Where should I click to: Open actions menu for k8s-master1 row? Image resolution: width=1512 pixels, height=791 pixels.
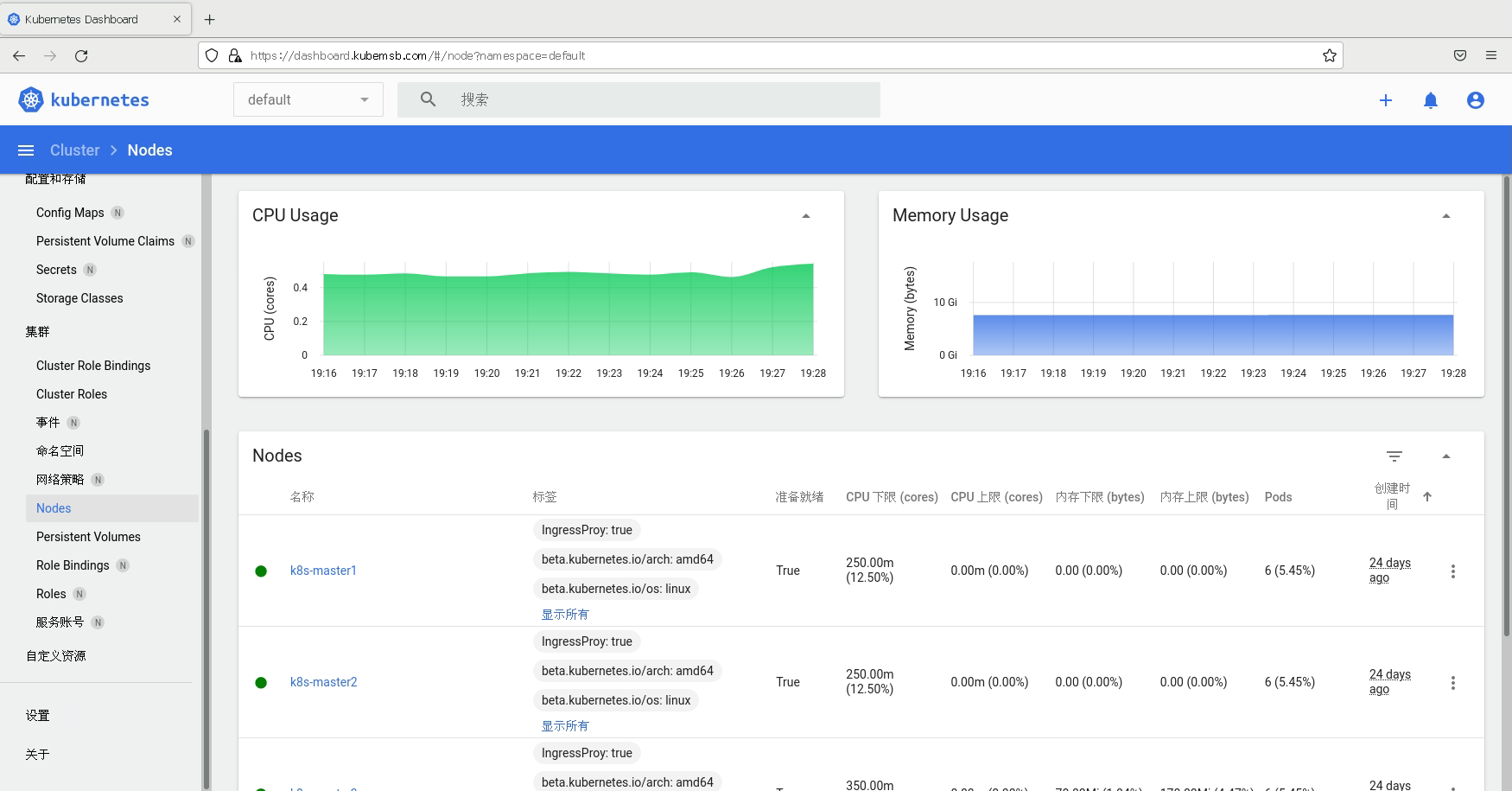click(1453, 571)
